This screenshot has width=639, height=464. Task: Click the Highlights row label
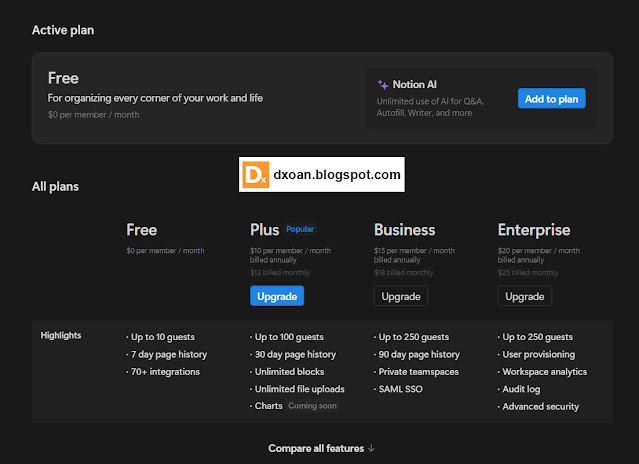pos(61,335)
